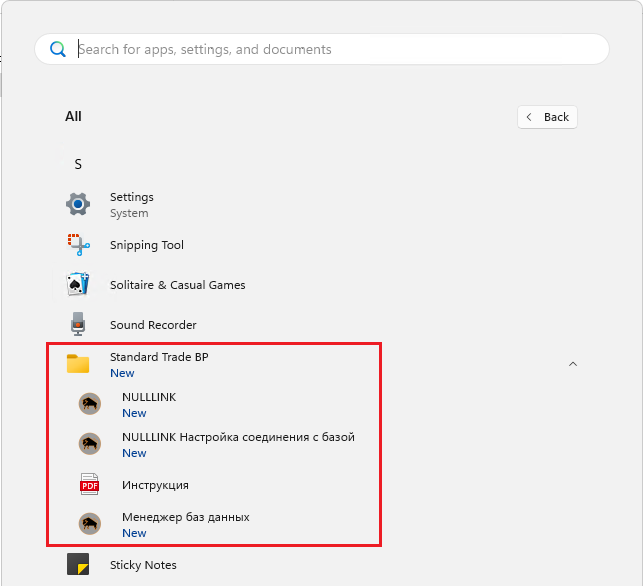Image resolution: width=643 pixels, height=586 pixels.
Task: Click the Standard Trade BP folder icon
Action: coord(78,364)
